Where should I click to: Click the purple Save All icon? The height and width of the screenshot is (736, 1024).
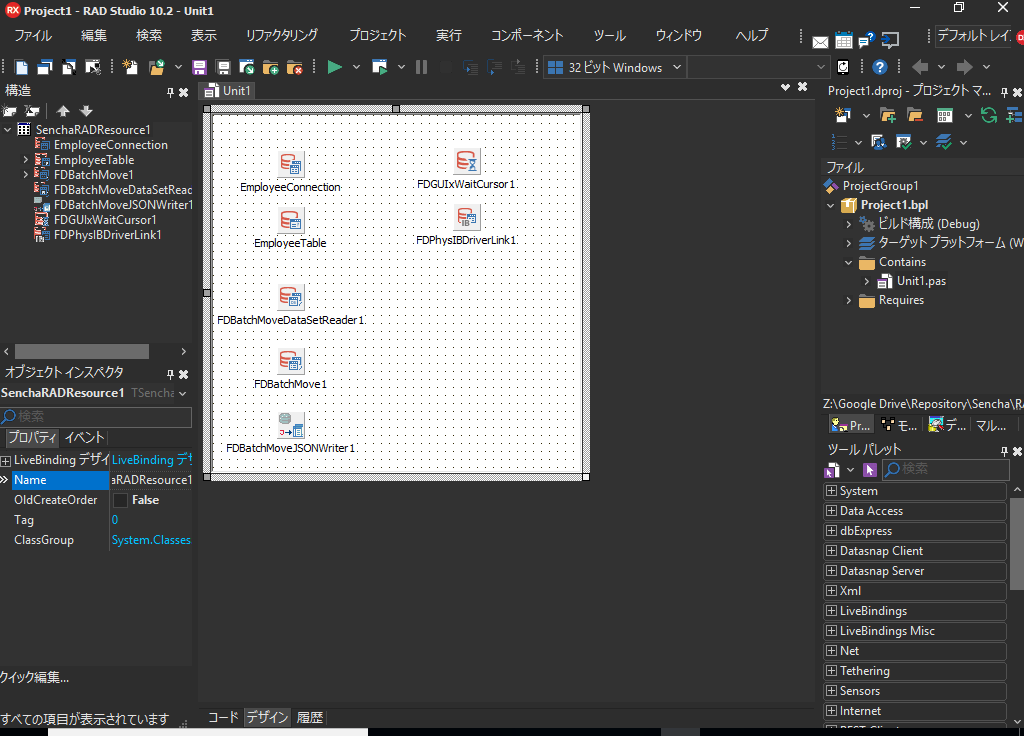tap(199, 67)
